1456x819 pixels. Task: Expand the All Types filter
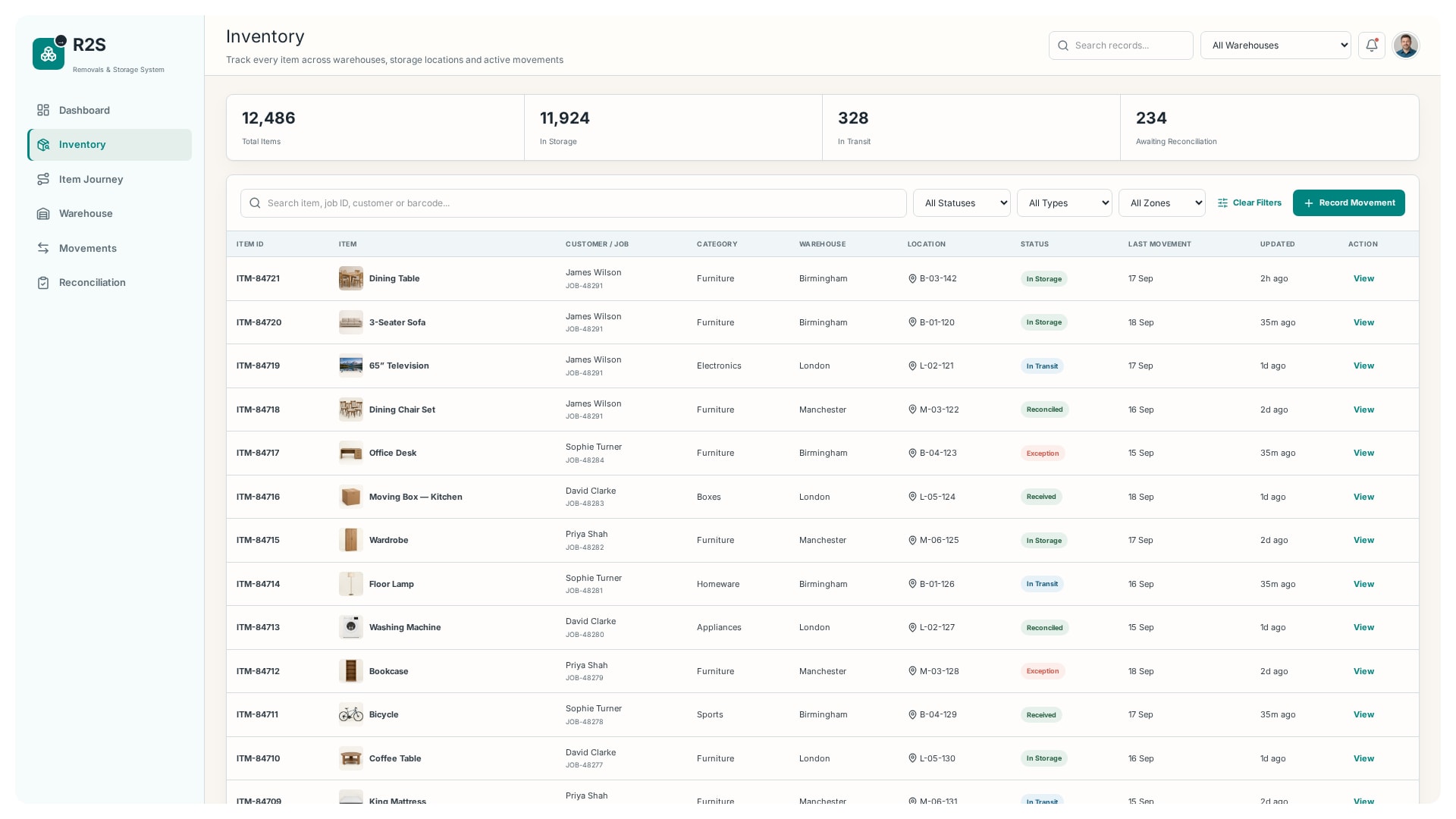click(1064, 203)
